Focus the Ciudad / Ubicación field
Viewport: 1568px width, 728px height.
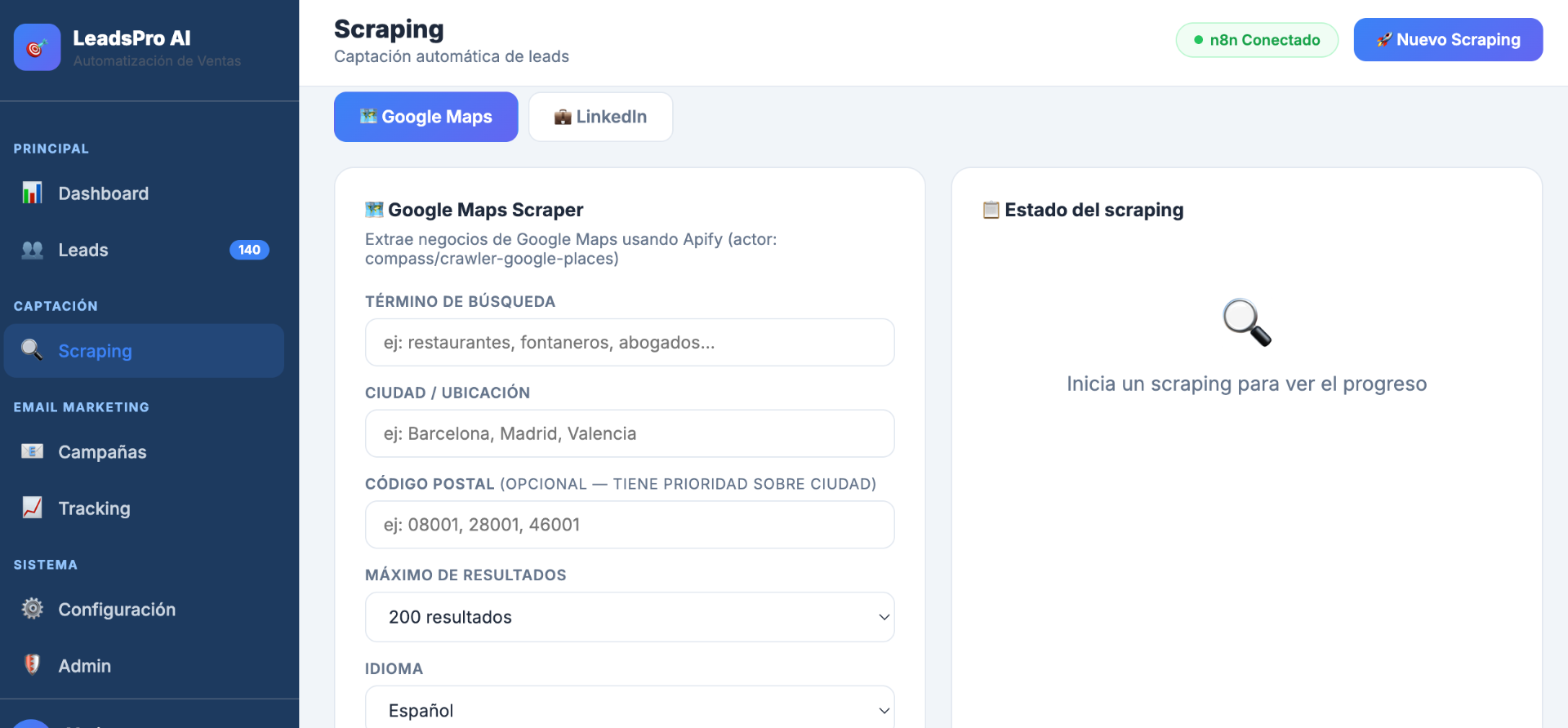coord(630,433)
